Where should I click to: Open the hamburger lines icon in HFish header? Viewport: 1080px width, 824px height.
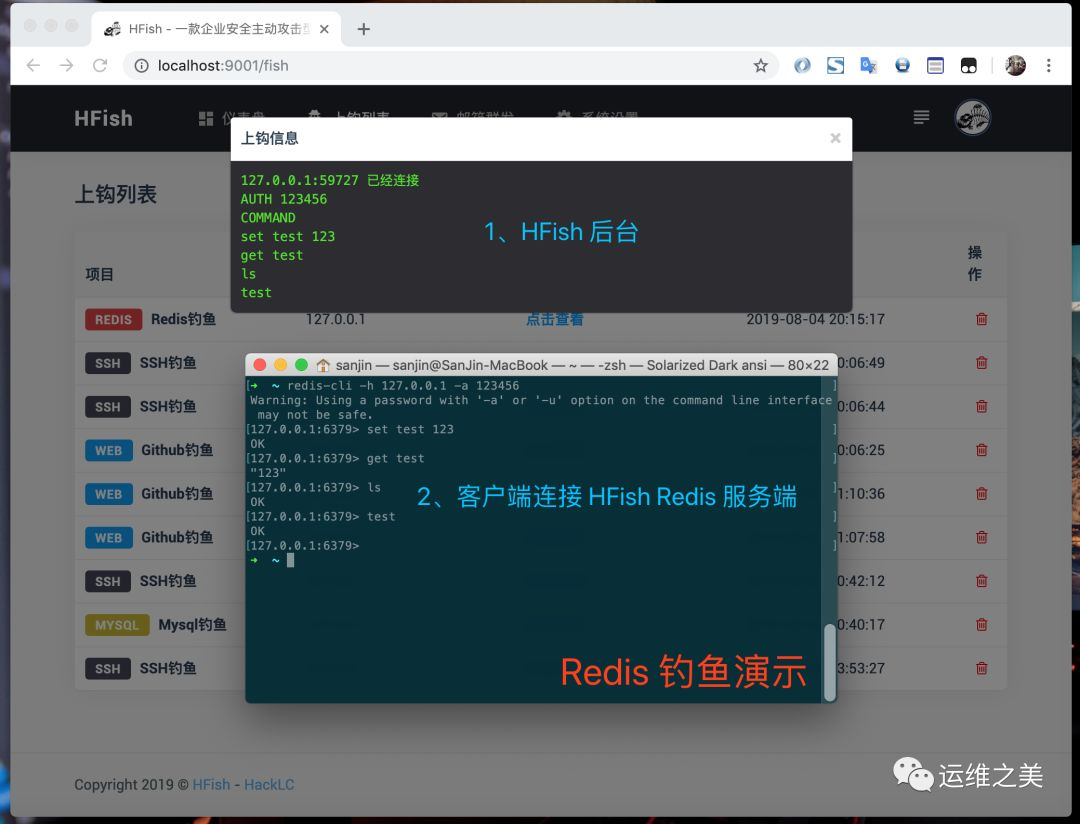pyautogui.click(x=921, y=117)
